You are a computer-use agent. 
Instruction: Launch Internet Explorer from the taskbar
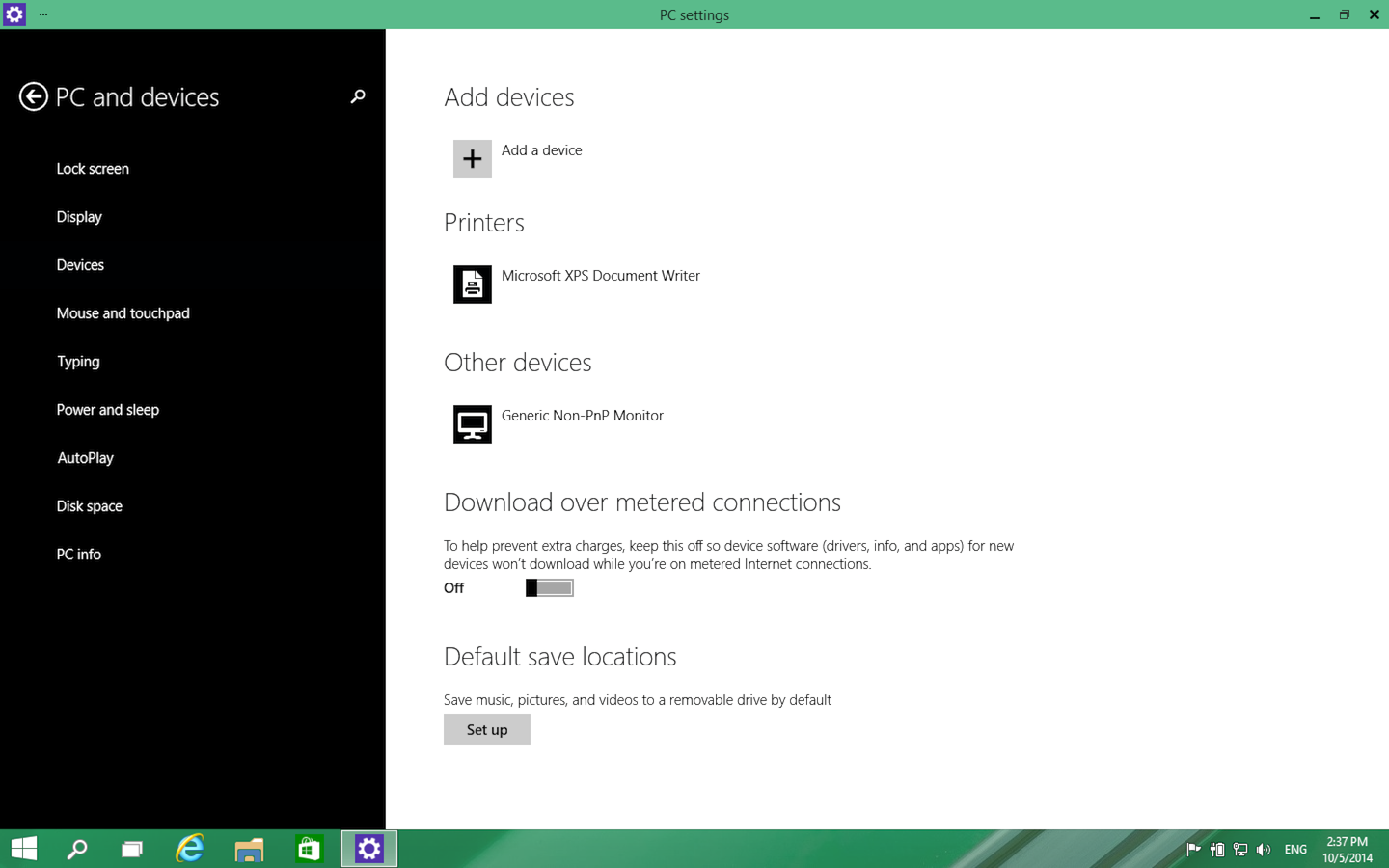tap(190, 849)
